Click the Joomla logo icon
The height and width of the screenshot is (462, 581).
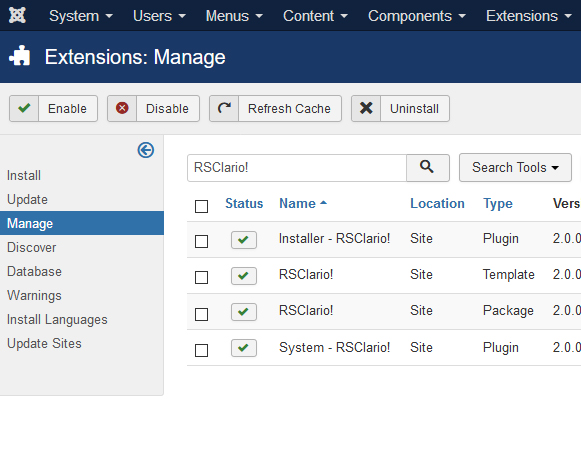pos(17,15)
